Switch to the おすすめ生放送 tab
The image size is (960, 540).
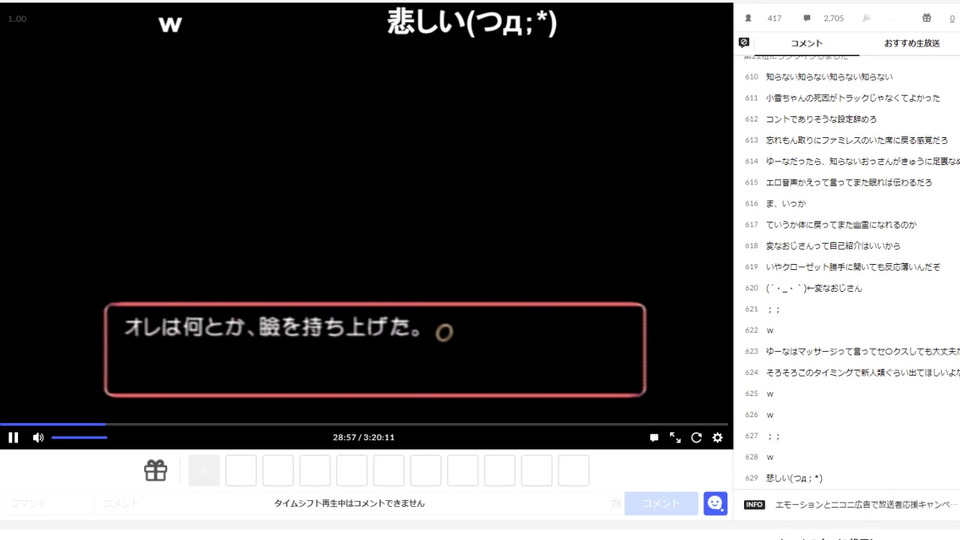911,43
